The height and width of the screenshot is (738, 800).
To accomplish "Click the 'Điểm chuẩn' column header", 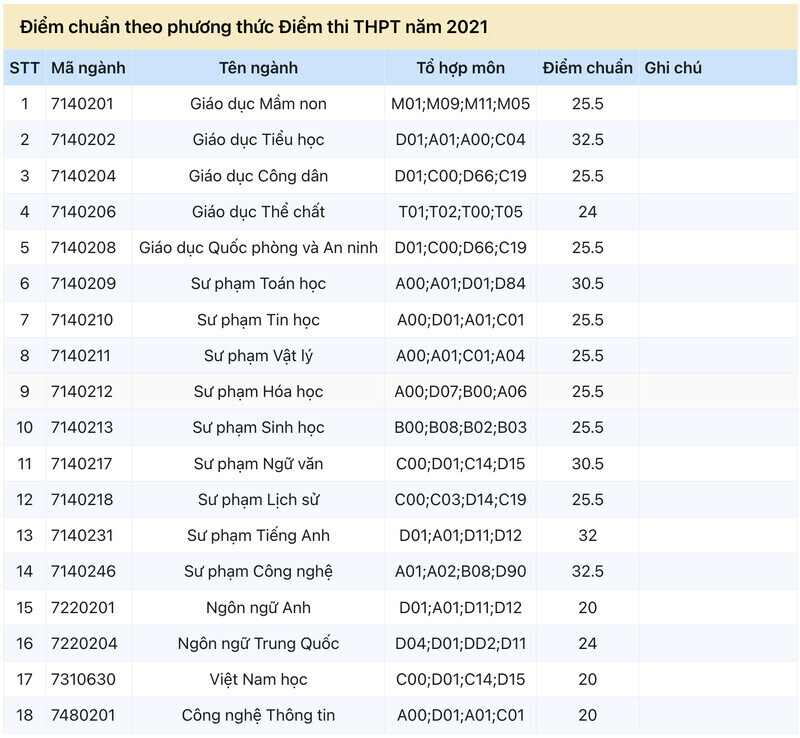I will [x=587, y=67].
